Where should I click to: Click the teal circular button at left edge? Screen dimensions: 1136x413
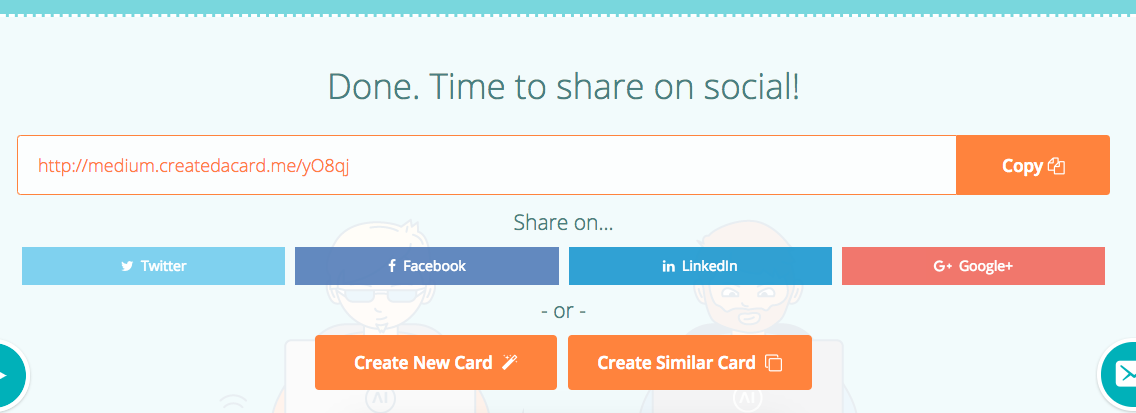(8, 375)
